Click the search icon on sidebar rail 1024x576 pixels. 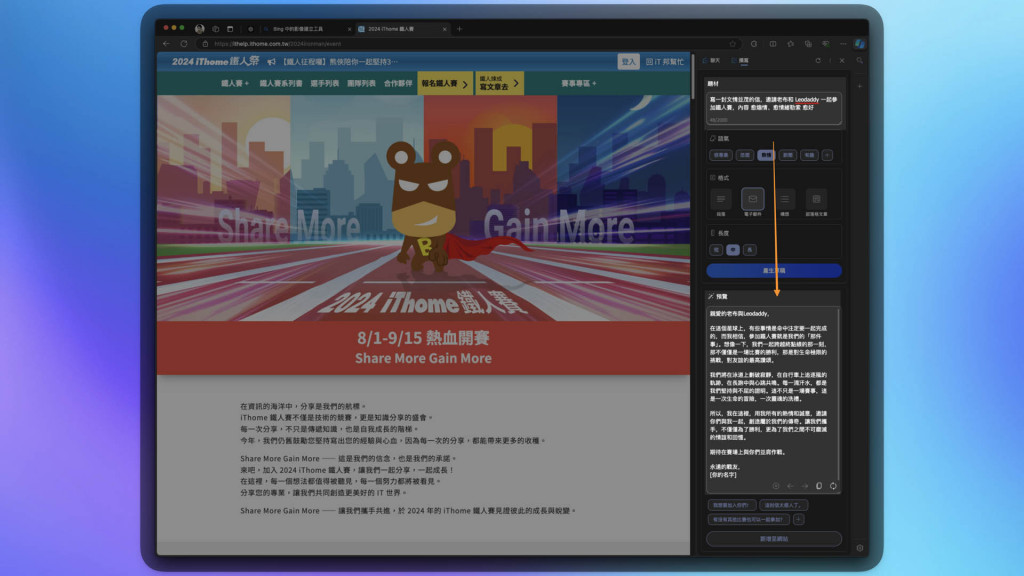pos(859,61)
